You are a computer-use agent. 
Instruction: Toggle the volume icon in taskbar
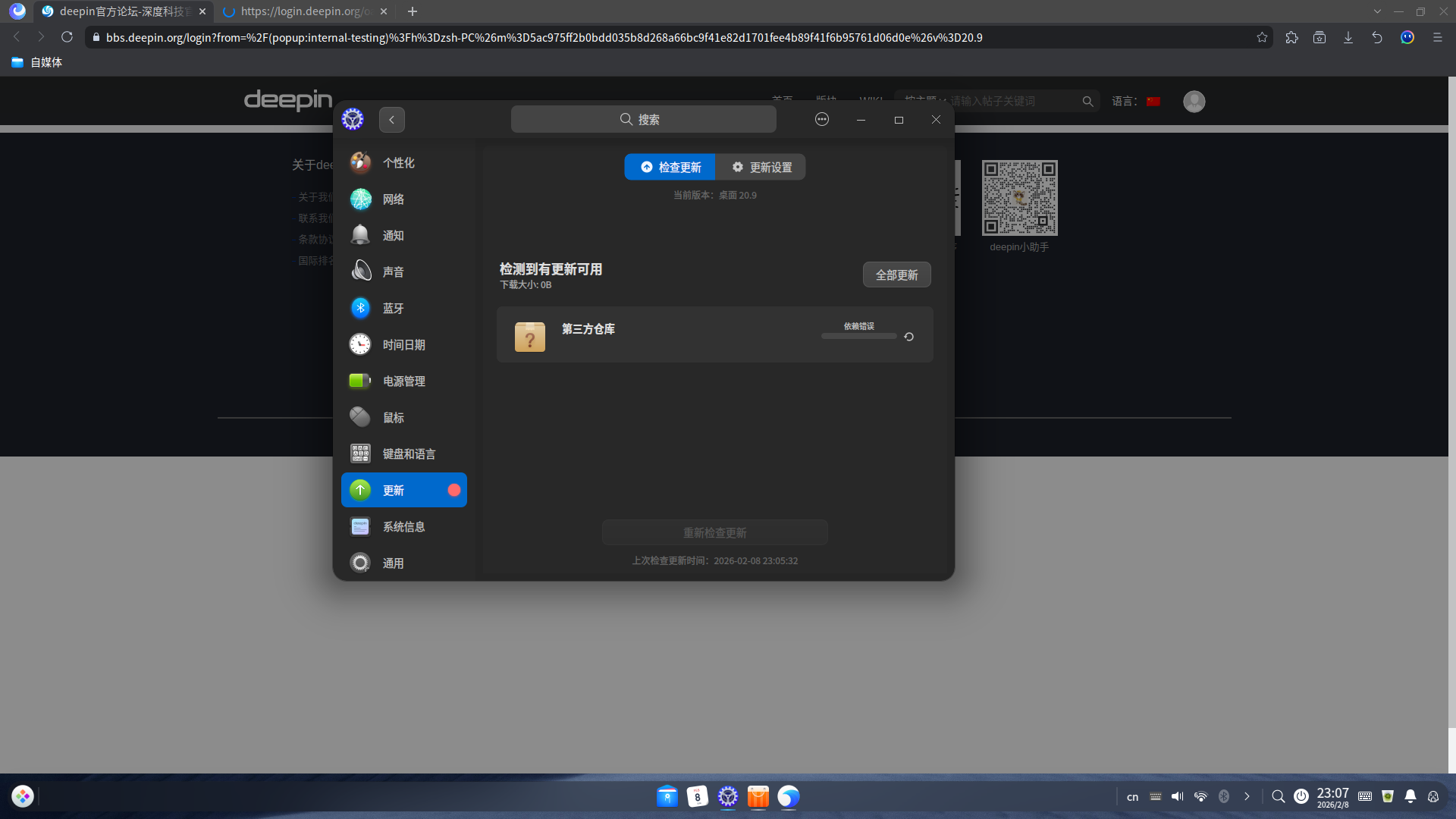point(1177,796)
